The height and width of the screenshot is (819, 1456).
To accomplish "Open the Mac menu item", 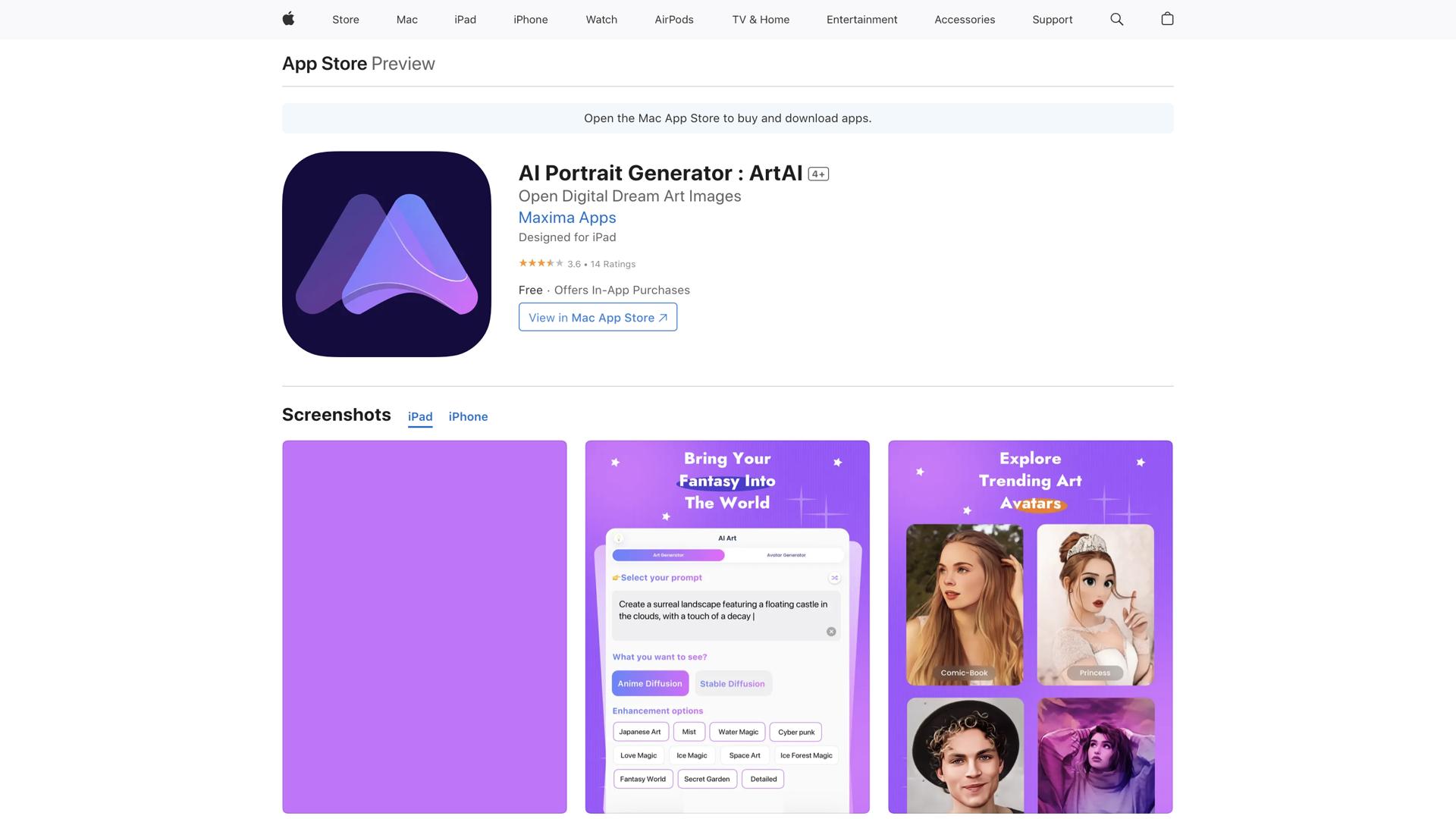I will pos(406,20).
